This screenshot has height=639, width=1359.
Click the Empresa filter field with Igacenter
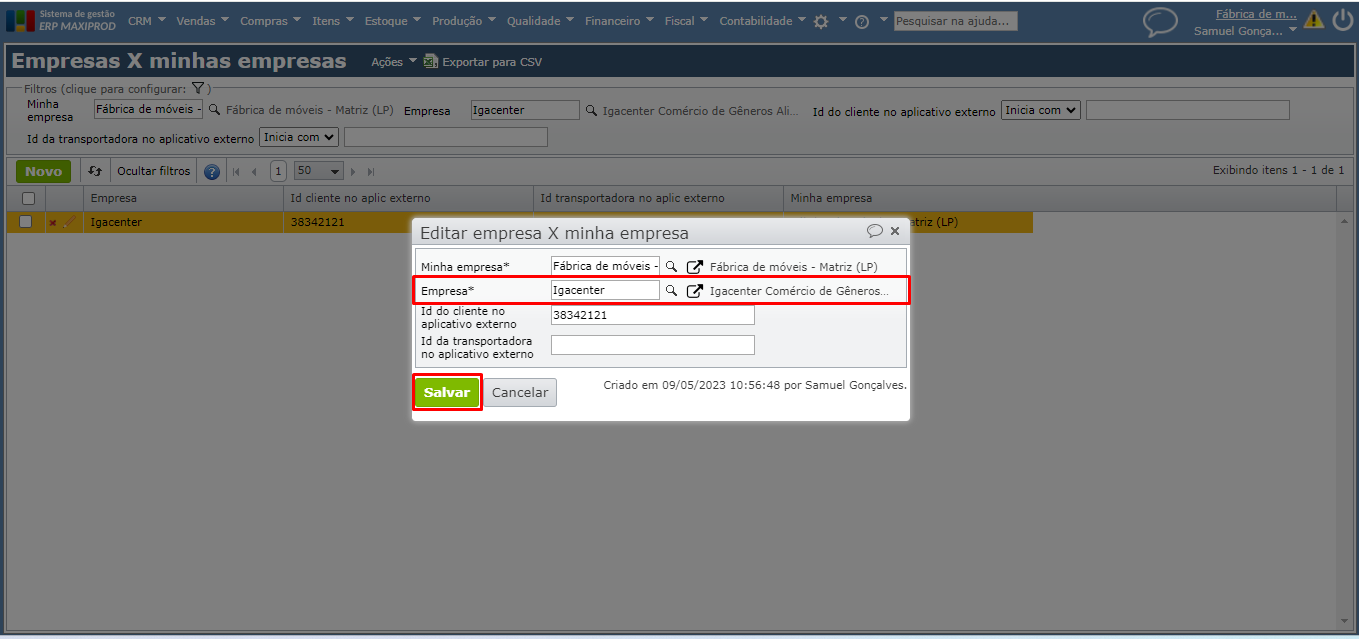(x=525, y=110)
